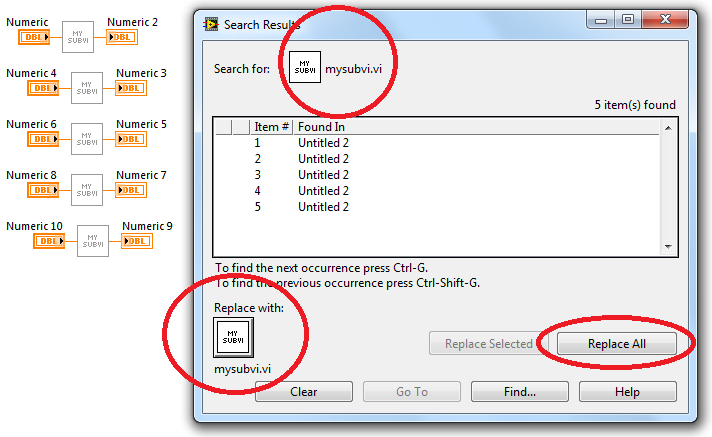The image size is (712, 437).
Task: Select the Replace with mysubvi icon
Action: [233, 337]
